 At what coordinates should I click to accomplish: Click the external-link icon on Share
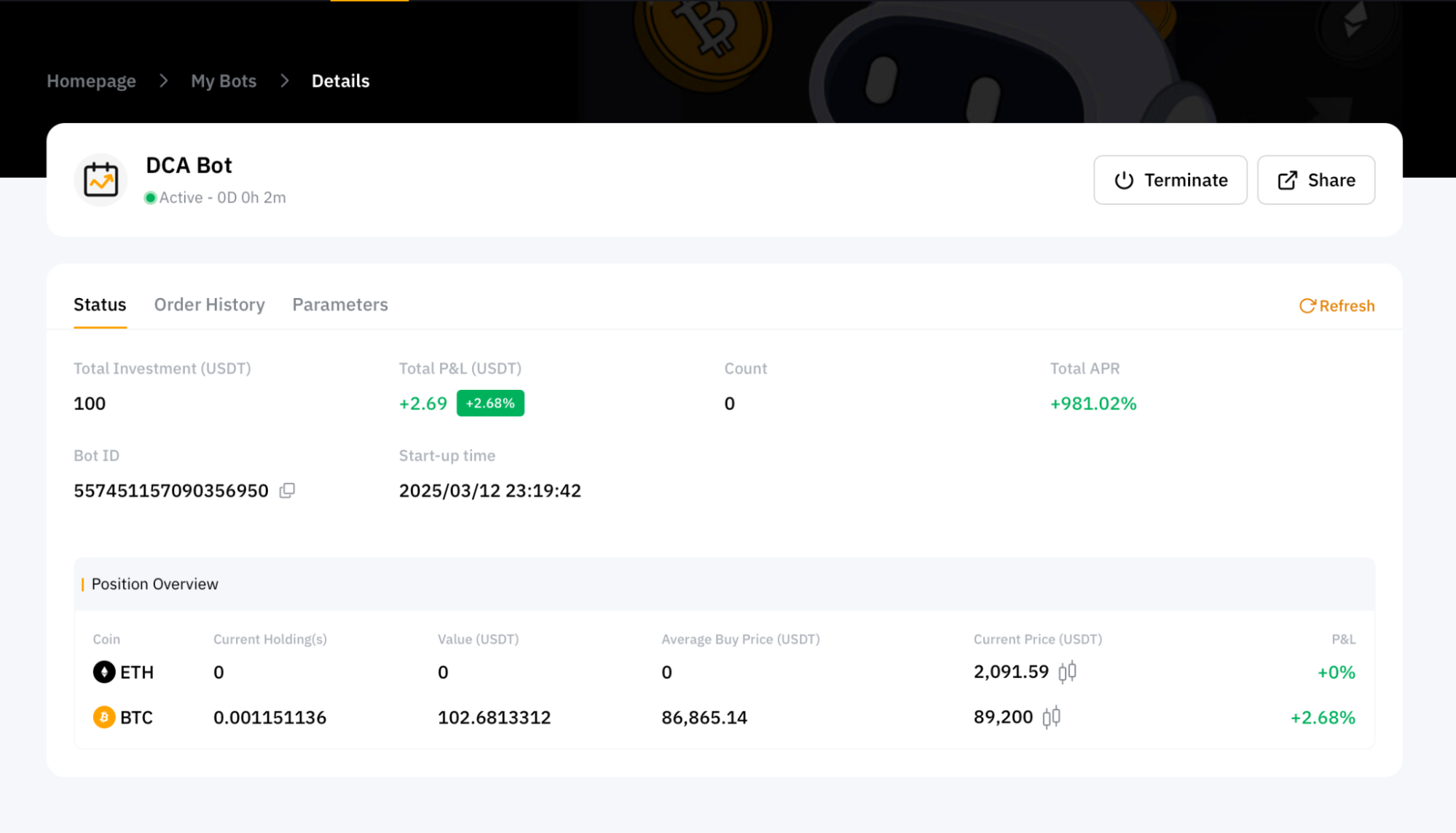coord(1287,180)
